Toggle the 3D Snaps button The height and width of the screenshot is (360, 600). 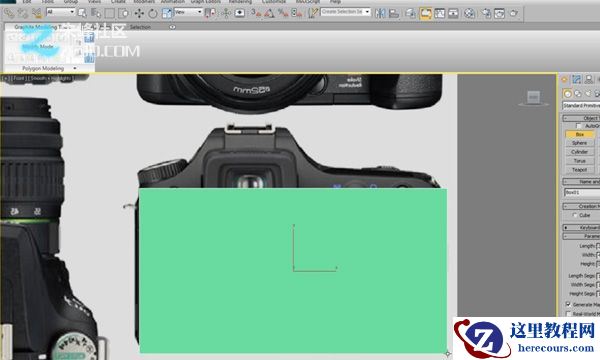[x=256, y=13]
